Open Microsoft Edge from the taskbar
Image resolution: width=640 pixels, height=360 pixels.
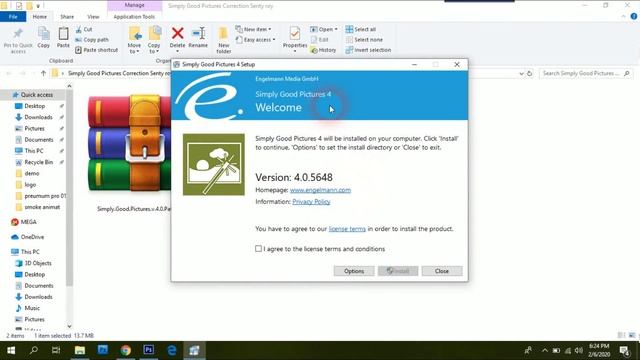pyautogui.click(x=172, y=350)
